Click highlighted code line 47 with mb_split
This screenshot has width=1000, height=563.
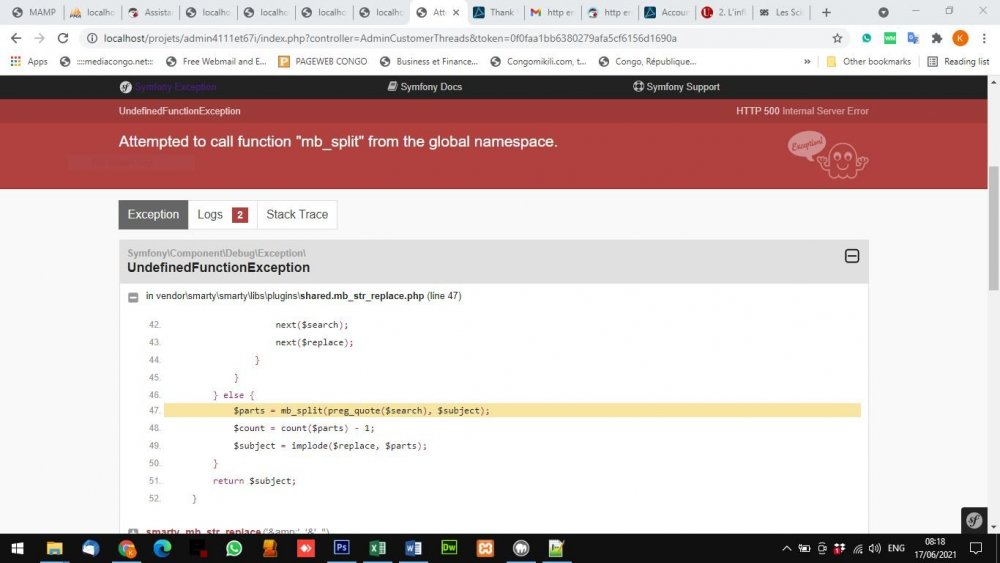(x=512, y=411)
